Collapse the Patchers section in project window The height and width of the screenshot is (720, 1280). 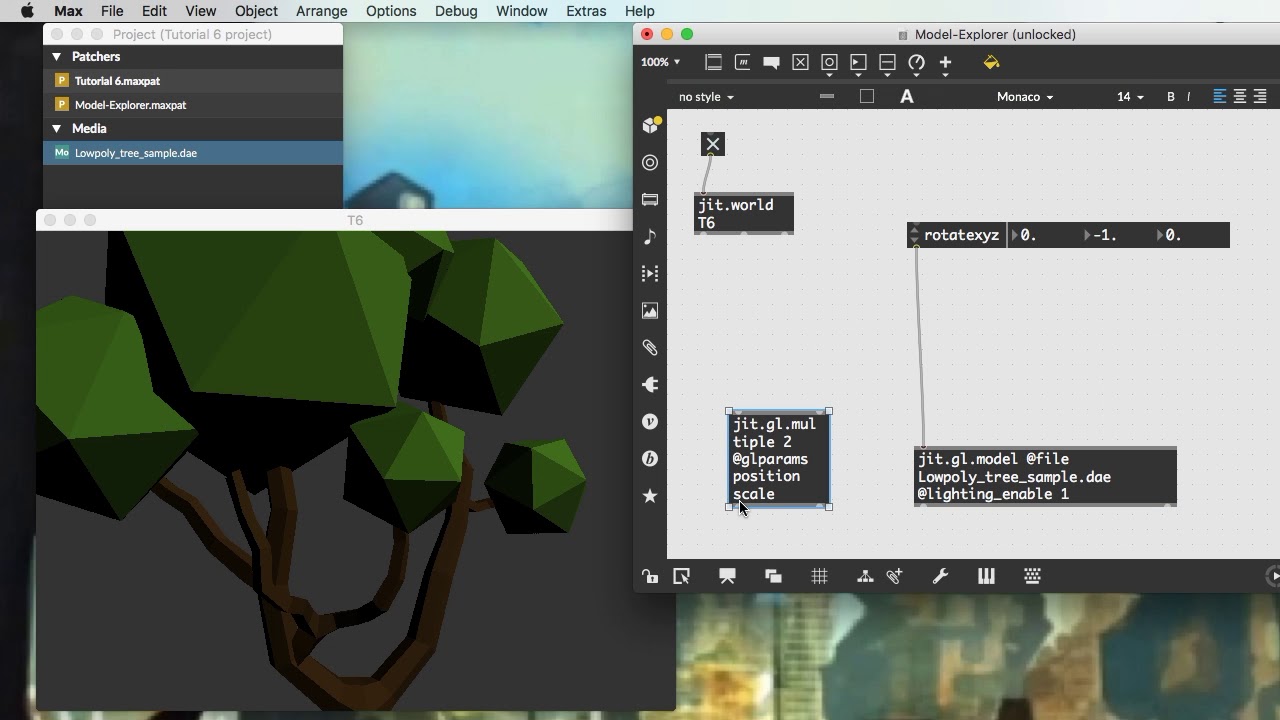pos(56,57)
